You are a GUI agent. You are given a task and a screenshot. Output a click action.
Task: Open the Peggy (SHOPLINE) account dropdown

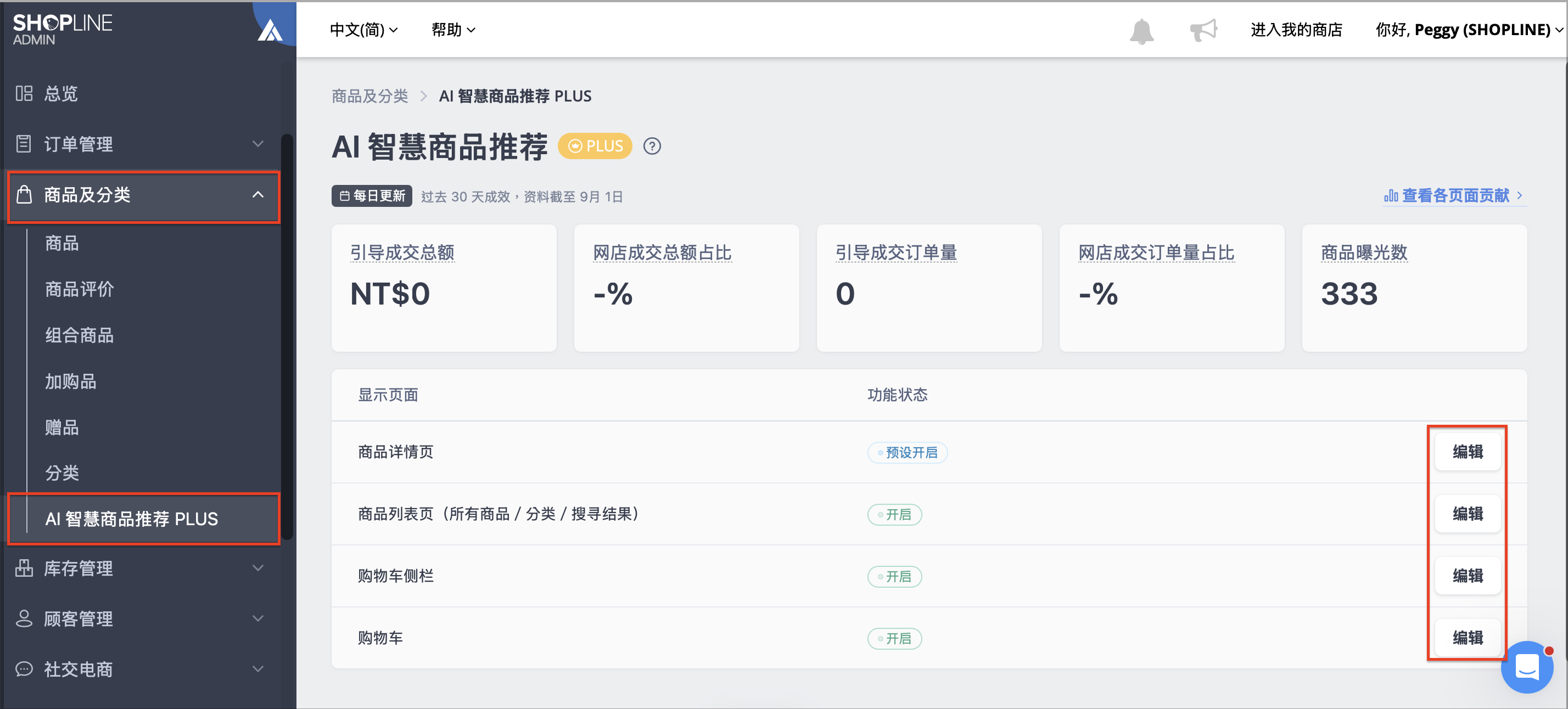pos(1469,29)
